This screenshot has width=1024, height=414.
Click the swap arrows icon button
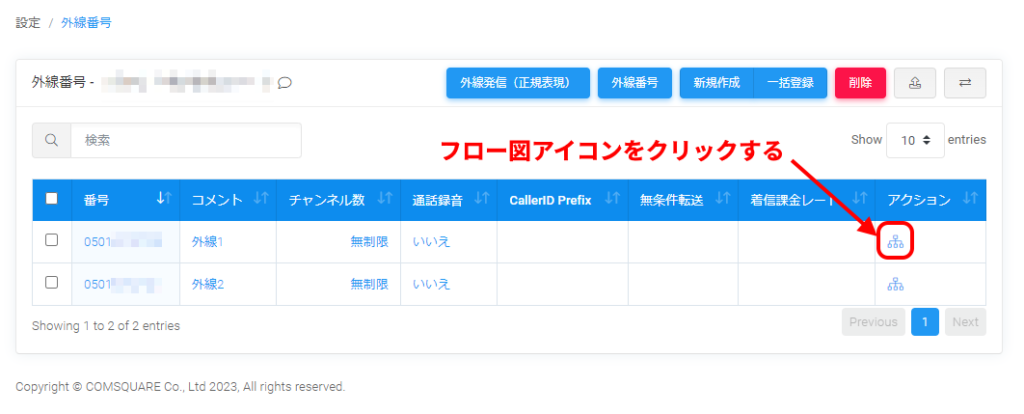point(965,84)
